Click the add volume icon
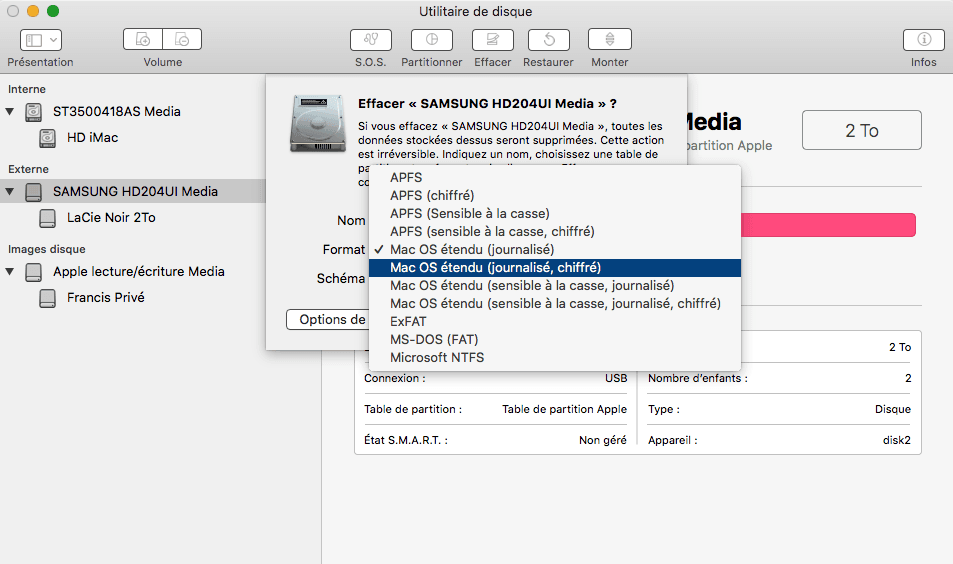This screenshot has height=564, width=953. [143, 40]
